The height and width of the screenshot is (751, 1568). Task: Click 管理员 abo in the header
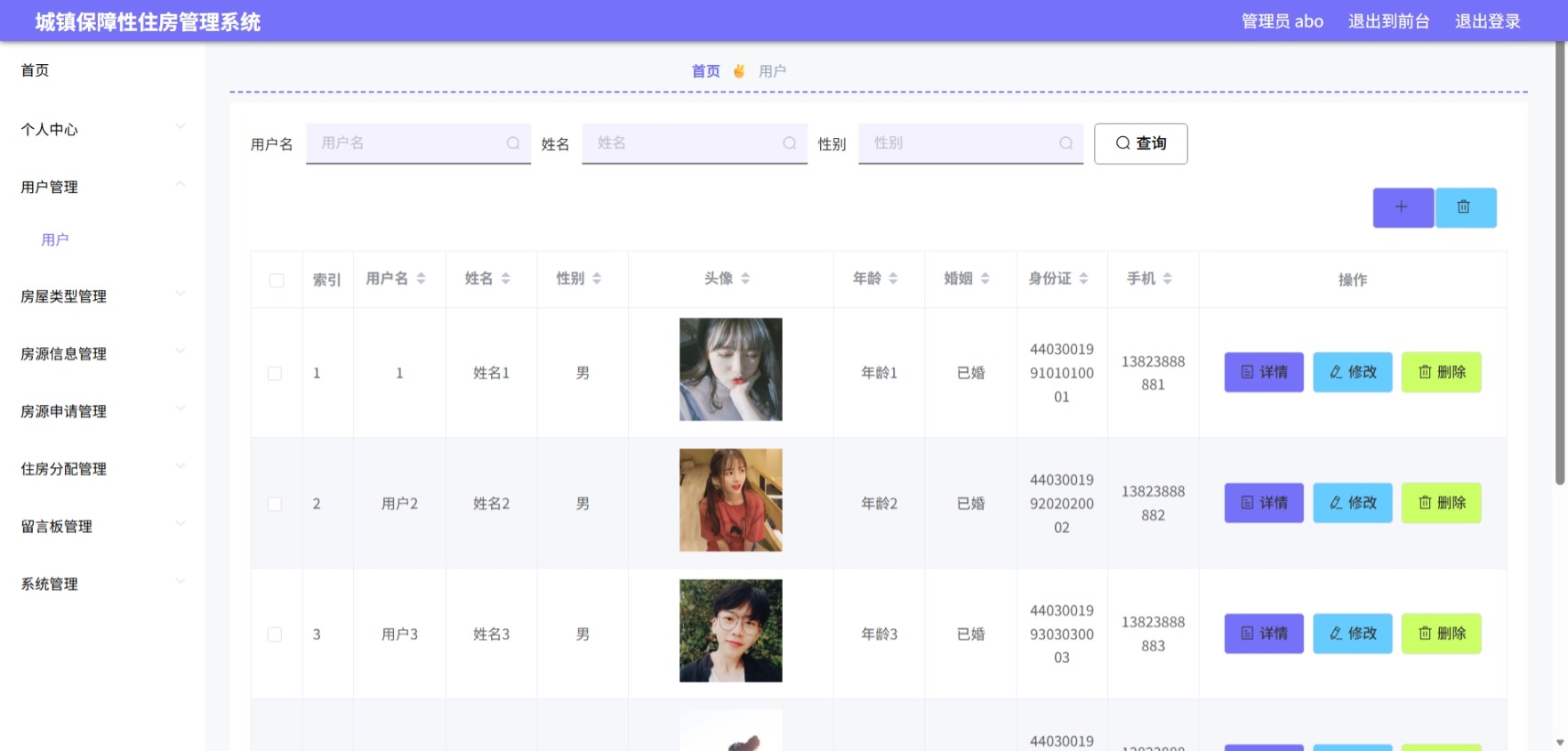point(1283,21)
